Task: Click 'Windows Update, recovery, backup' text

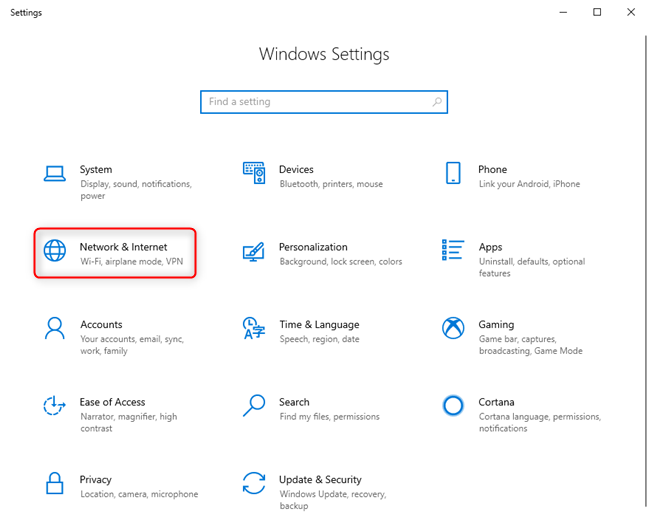Action: point(333,500)
